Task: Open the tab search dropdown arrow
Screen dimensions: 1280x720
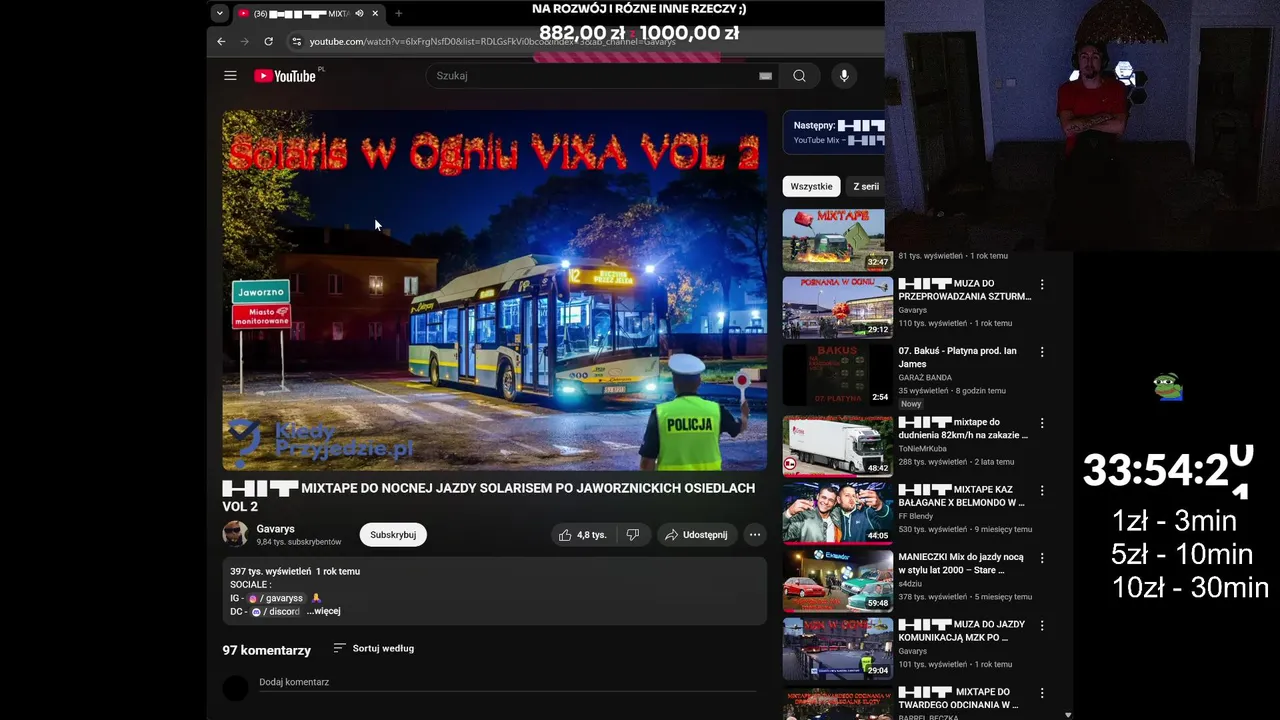Action: click(x=219, y=13)
